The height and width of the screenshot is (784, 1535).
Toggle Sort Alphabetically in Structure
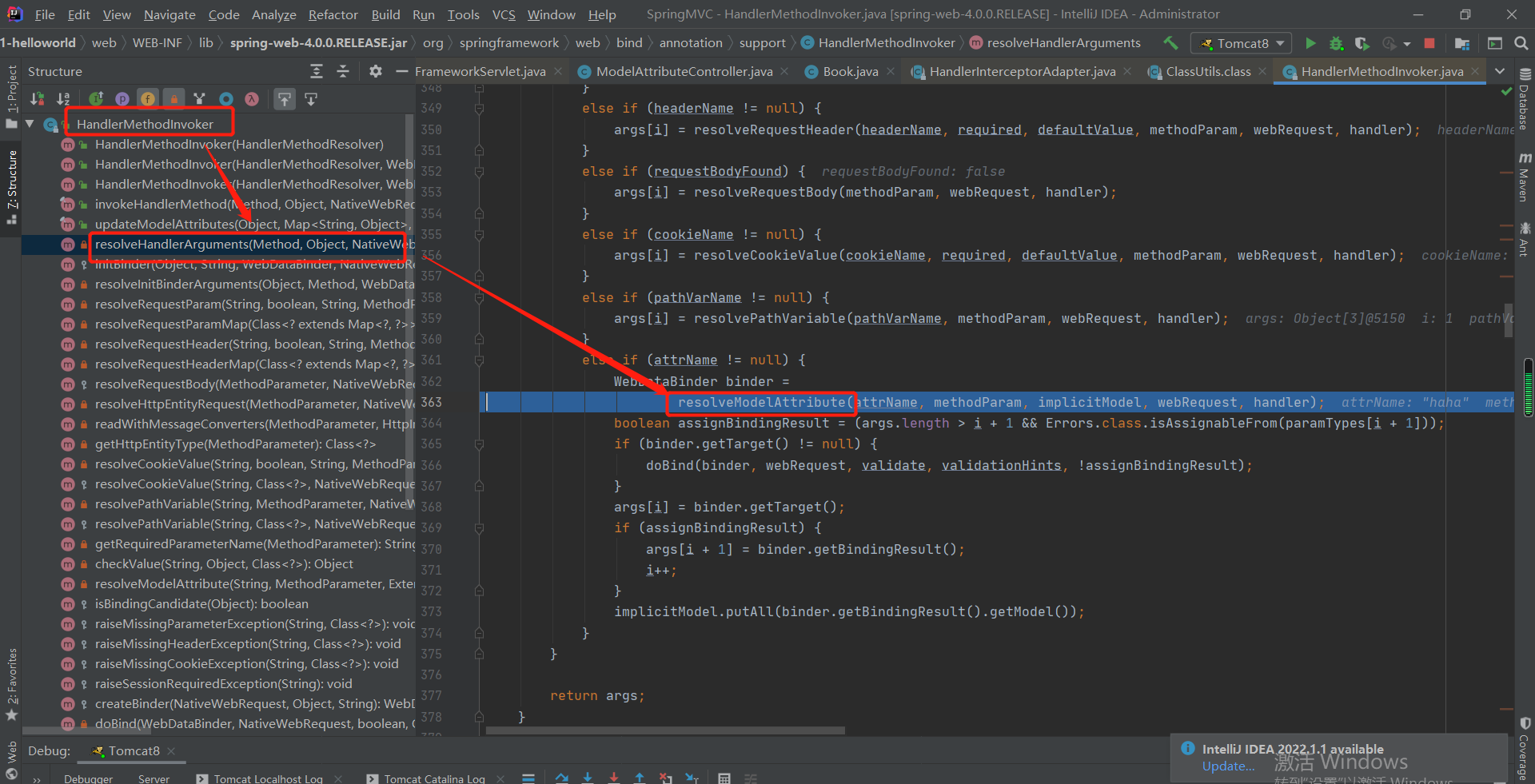(63, 99)
